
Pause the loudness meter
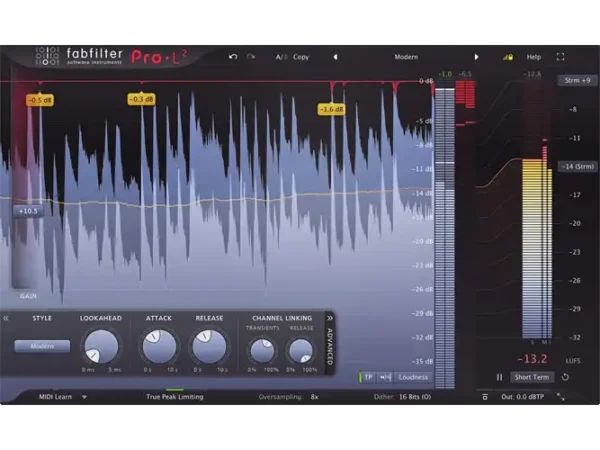point(499,377)
